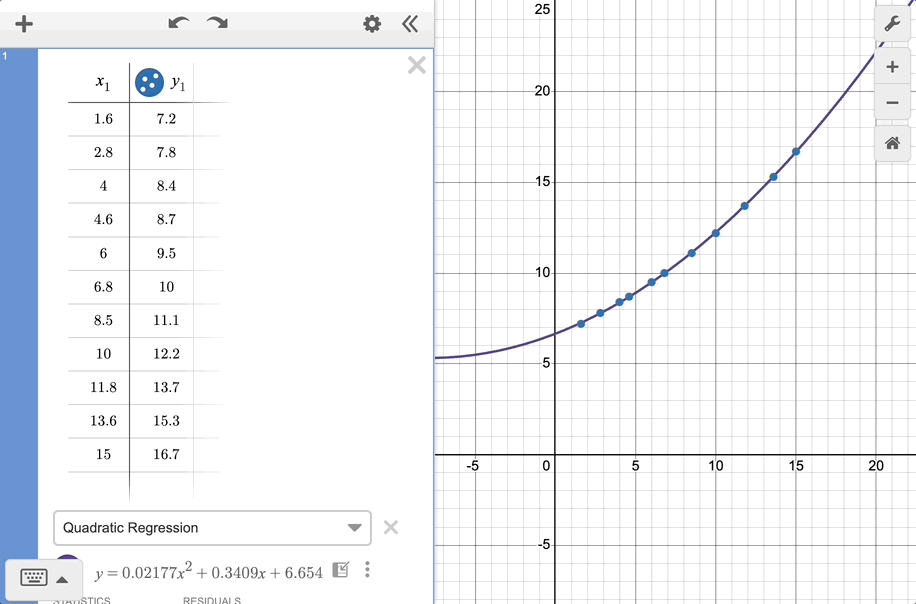Zoom in on the graph
Screen dimensions: 916x604
(892, 67)
